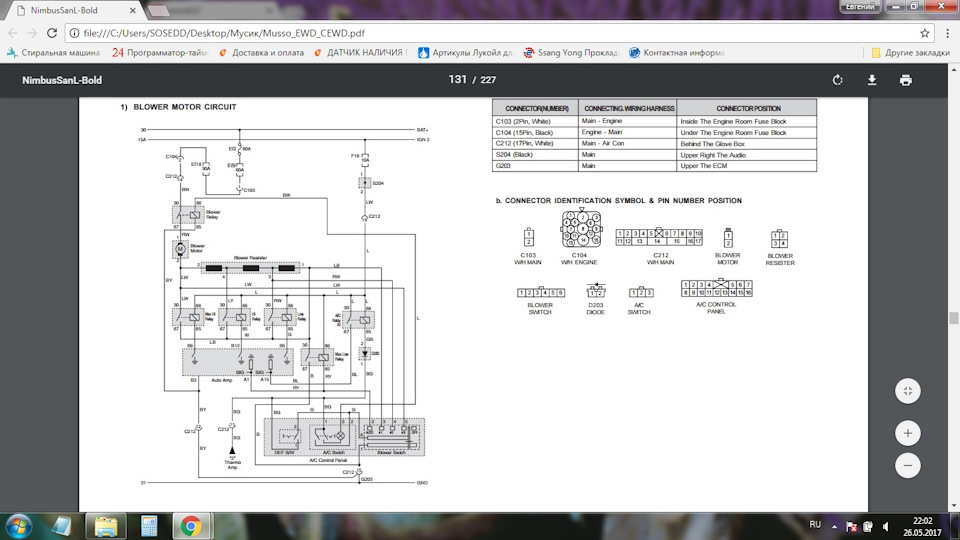
Task: Click Upper The ECM cell
Action: [x=746, y=166]
